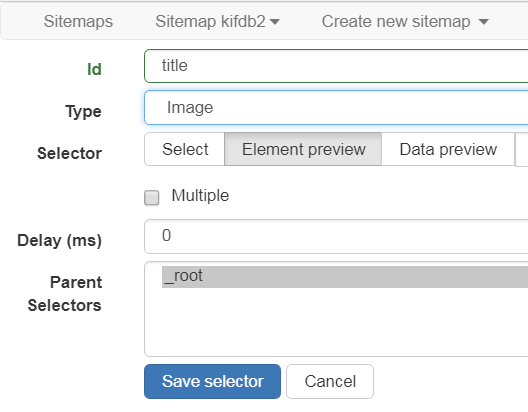Viewport: 528px width, 412px height.
Task: Click the Id label
Action: pos(94,69)
